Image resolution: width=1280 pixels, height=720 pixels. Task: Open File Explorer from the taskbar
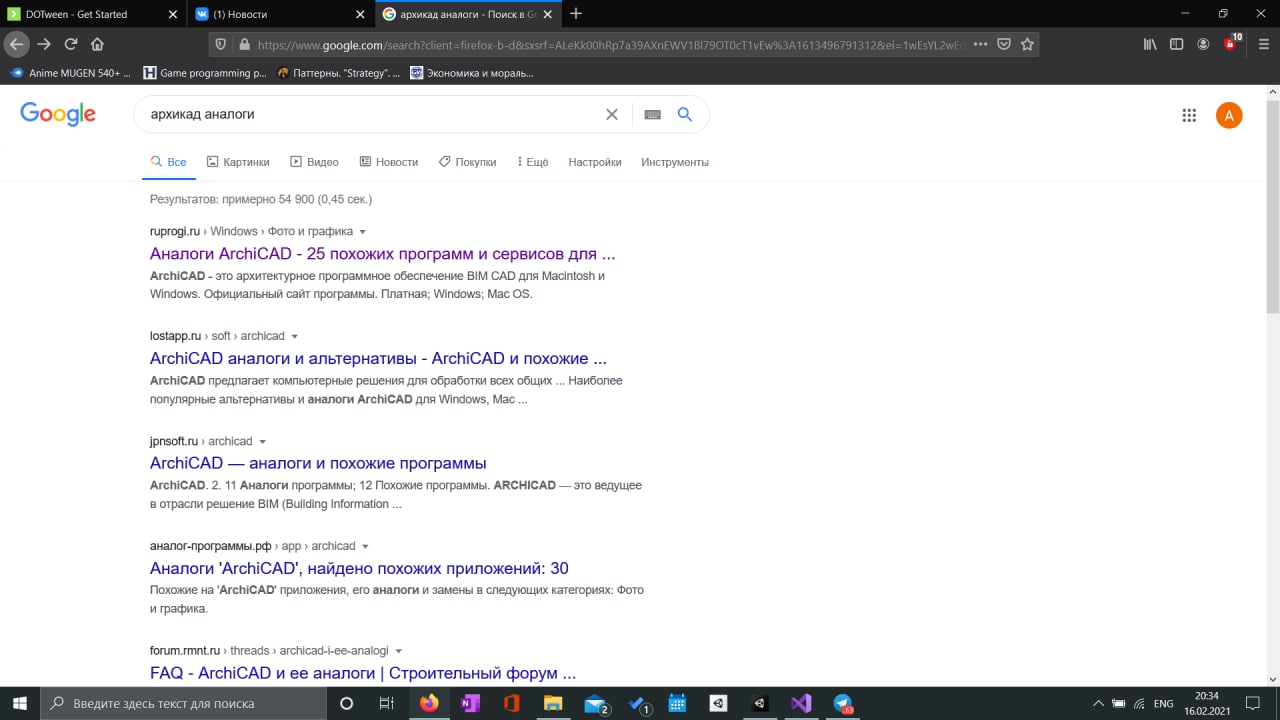552,703
